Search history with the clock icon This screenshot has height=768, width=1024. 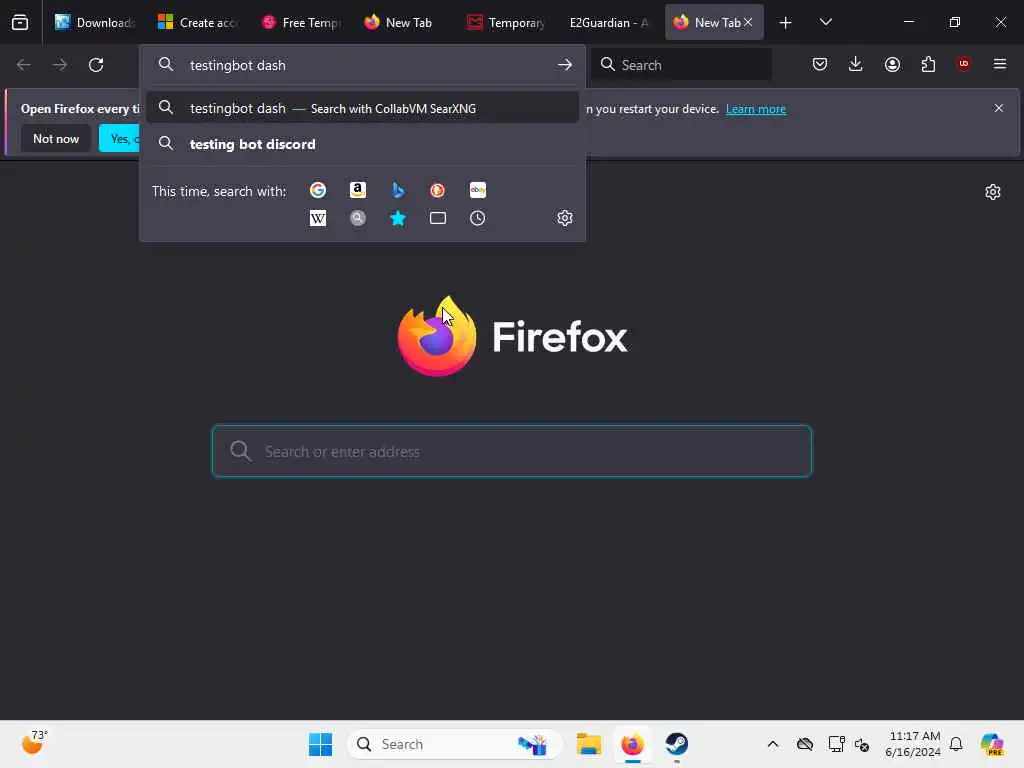(478, 218)
